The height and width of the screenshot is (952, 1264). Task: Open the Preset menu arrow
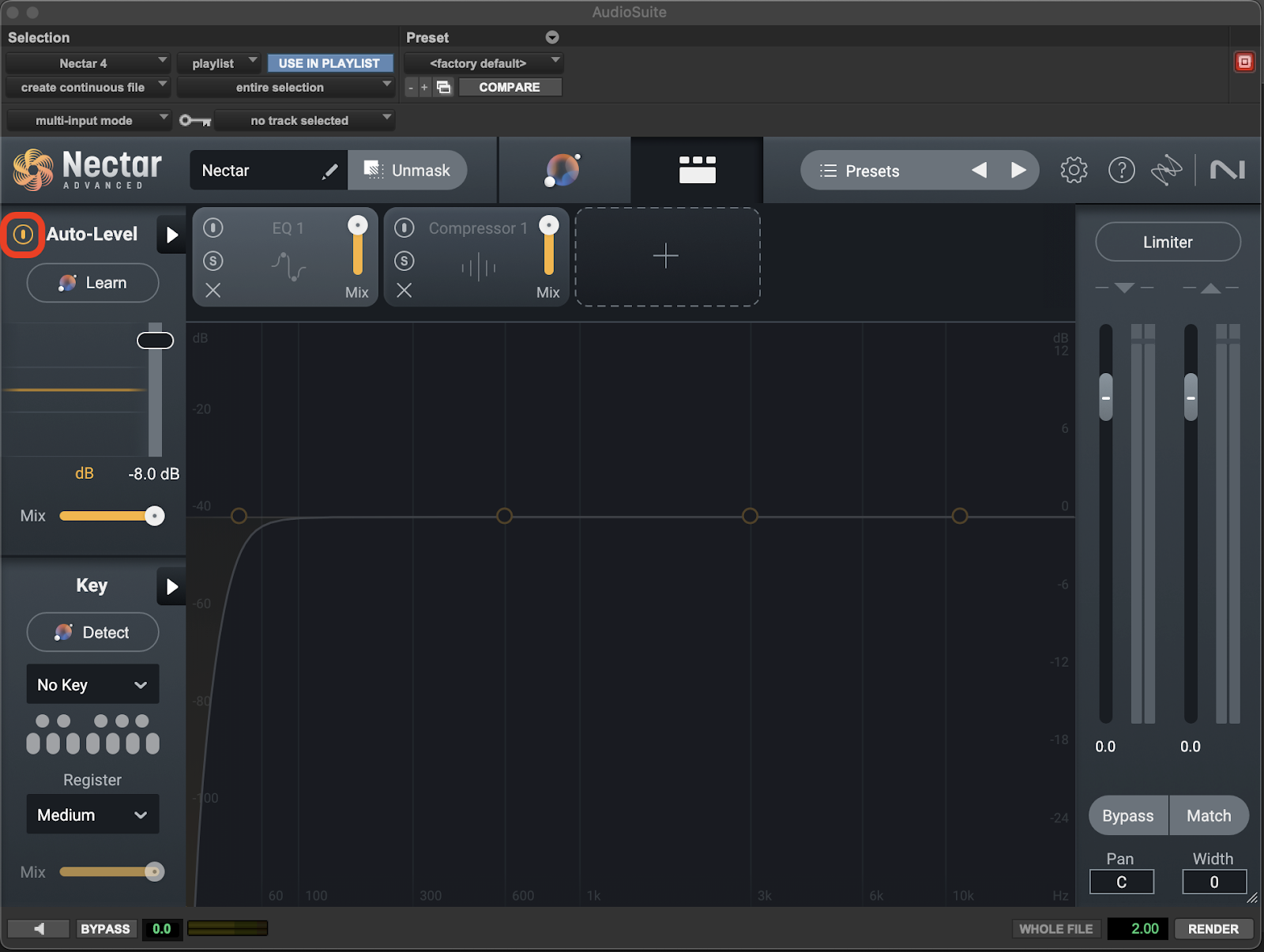tap(552, 37)
